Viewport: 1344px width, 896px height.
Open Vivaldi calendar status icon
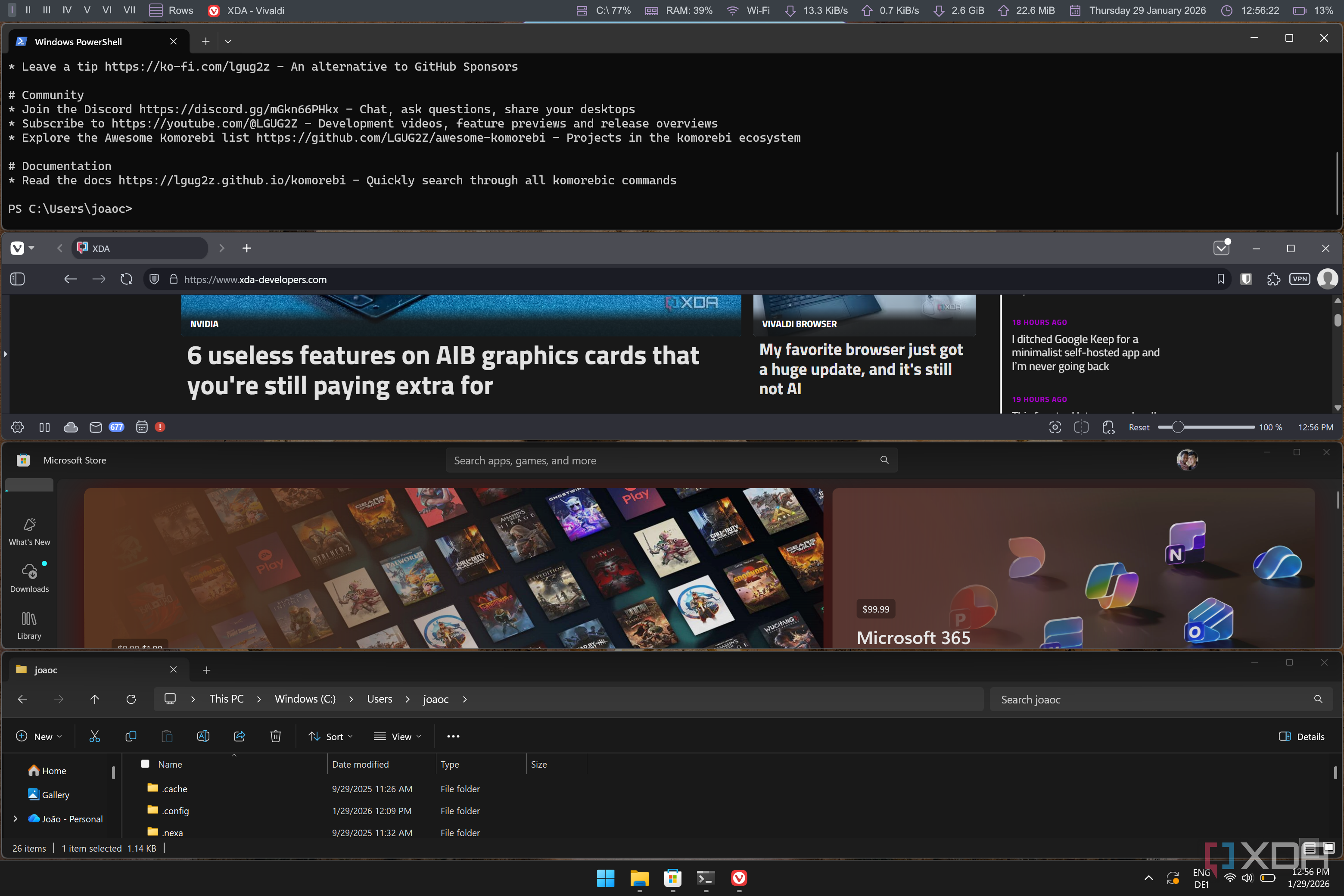tap(142, 427)
